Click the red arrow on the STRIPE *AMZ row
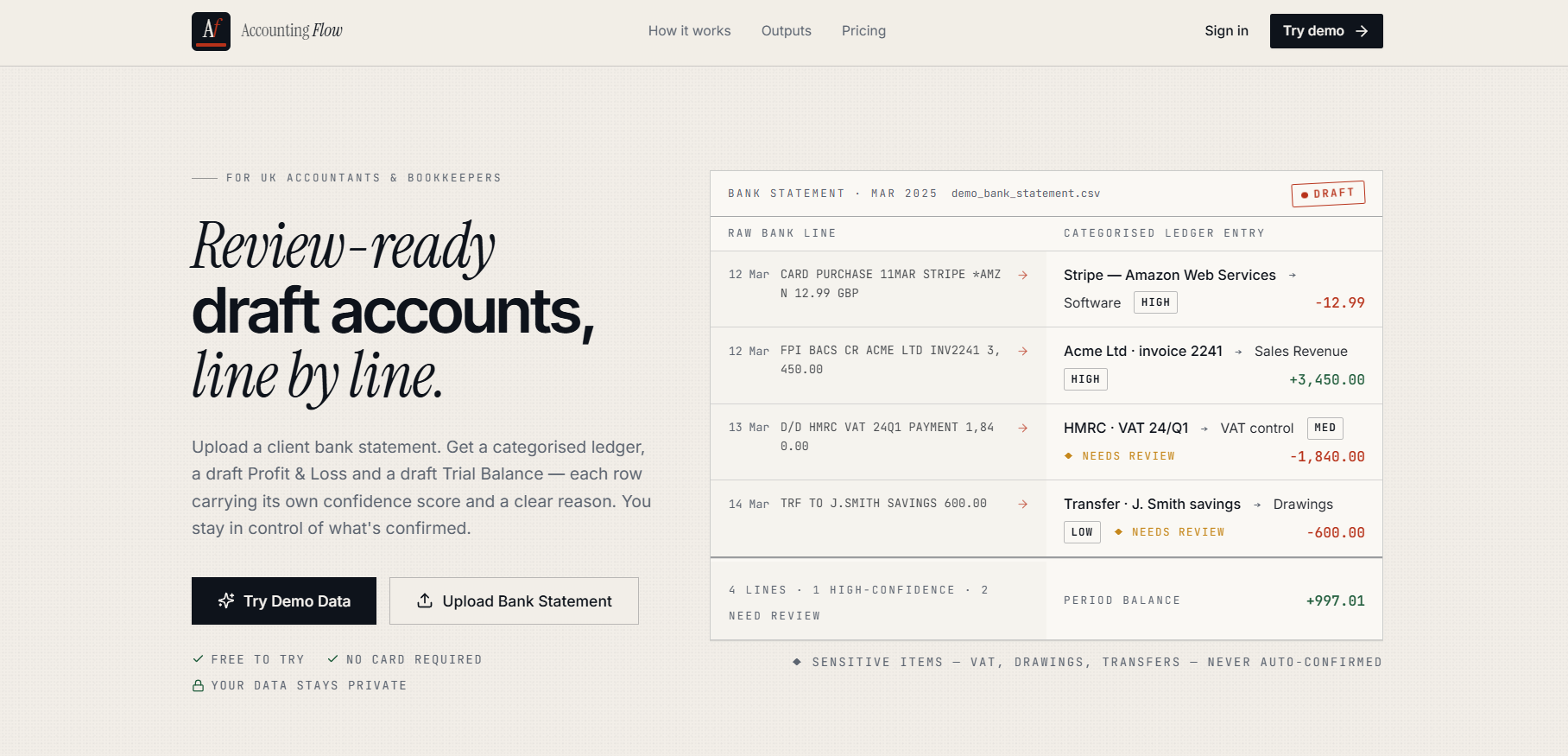 [1023, 275]
